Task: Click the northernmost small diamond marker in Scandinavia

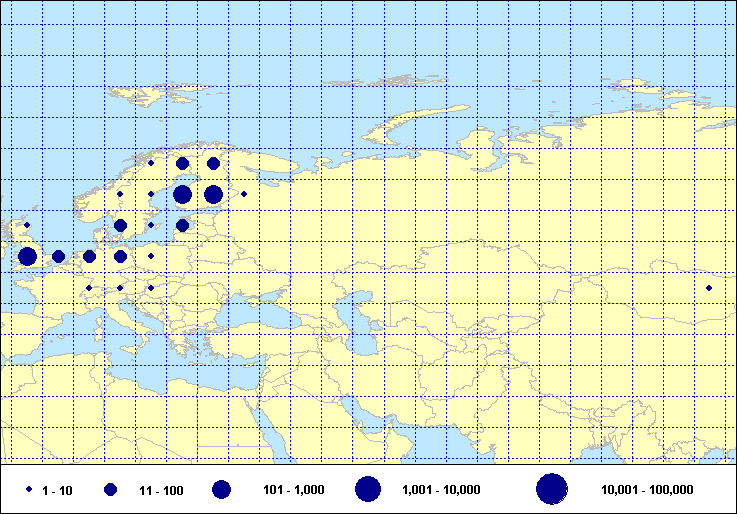Action: (151, 162)
